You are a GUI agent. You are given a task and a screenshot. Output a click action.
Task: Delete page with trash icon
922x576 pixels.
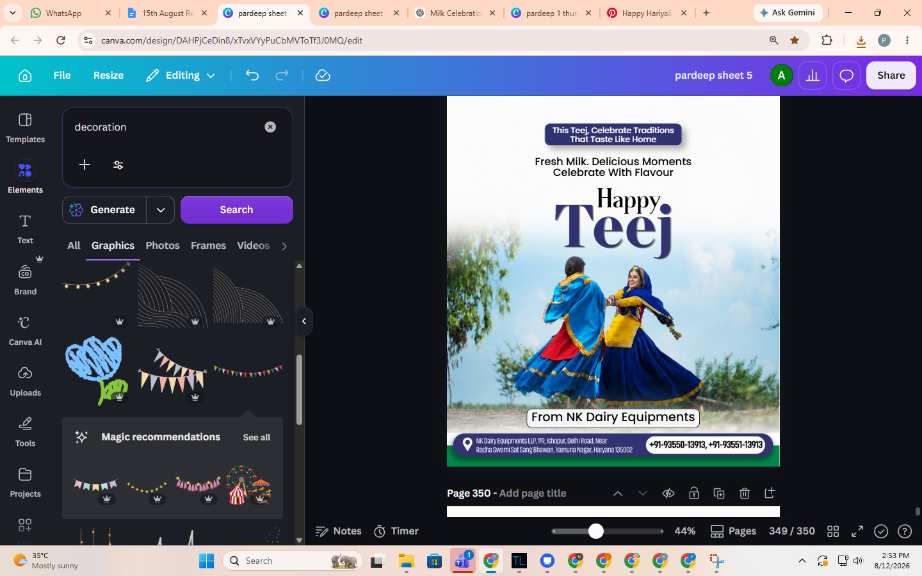pos(744,493)
